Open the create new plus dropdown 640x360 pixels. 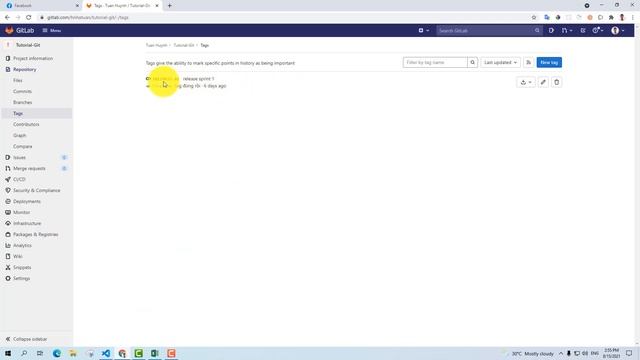click(423, 31)
